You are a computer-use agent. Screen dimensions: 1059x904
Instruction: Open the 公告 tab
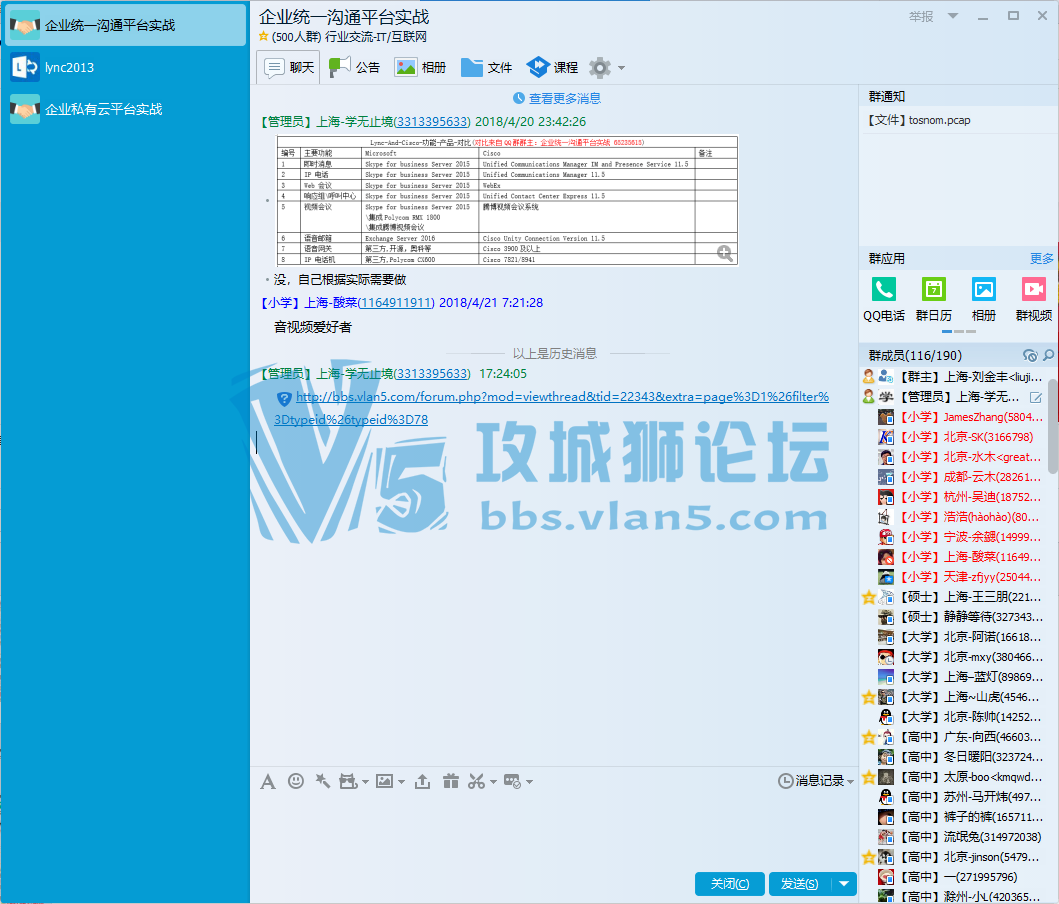coord(355,68)
